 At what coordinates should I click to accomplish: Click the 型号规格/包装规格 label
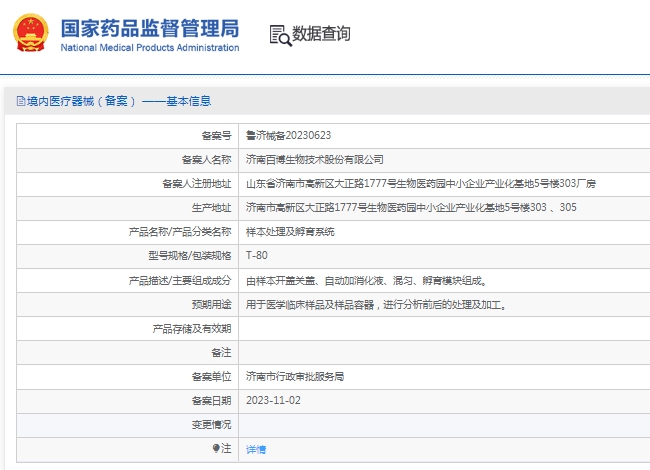(x=190, y=256)
